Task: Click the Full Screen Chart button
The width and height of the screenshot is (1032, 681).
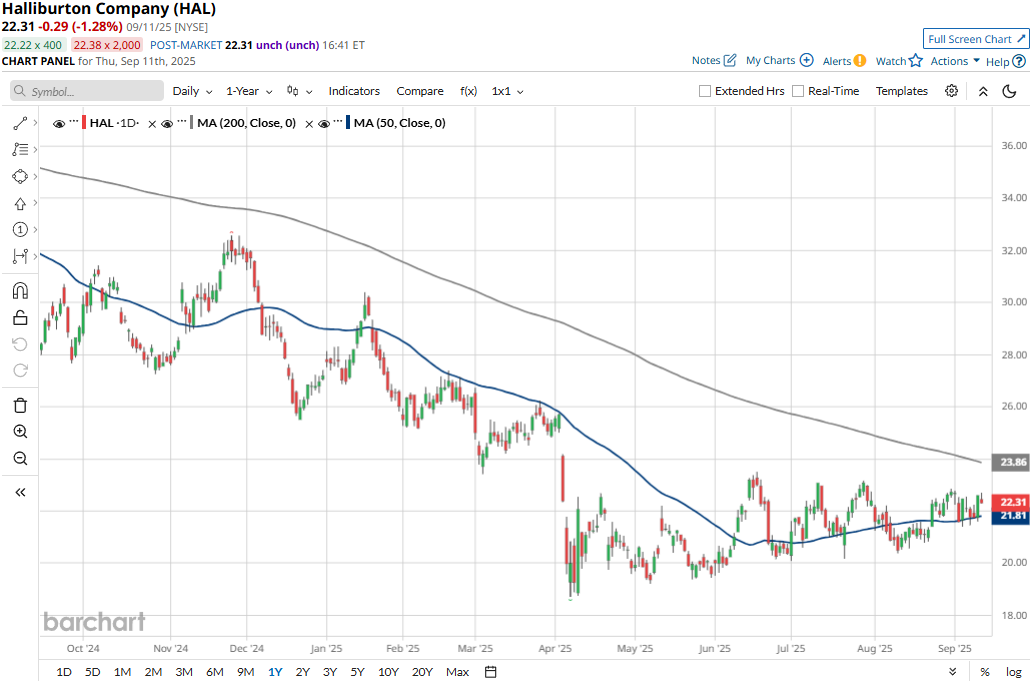Action: tap(975, 39)
